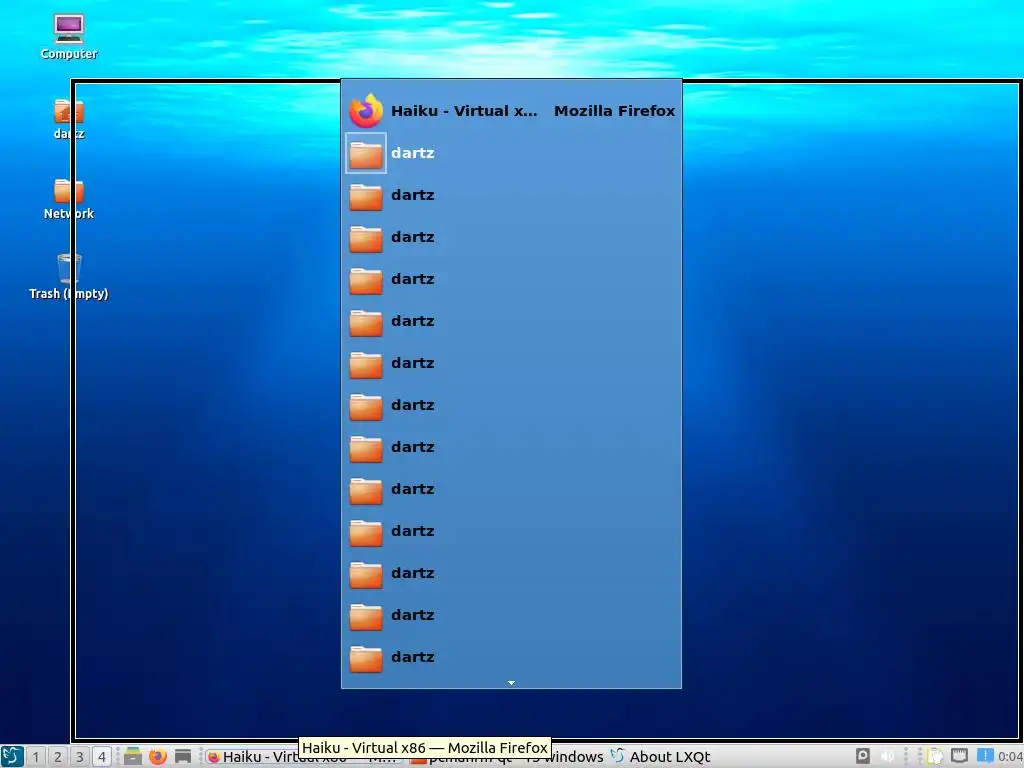Screen dimensions: 1024x768
Task: Open the Computer desktop icon
Action: tap(69, 37)
